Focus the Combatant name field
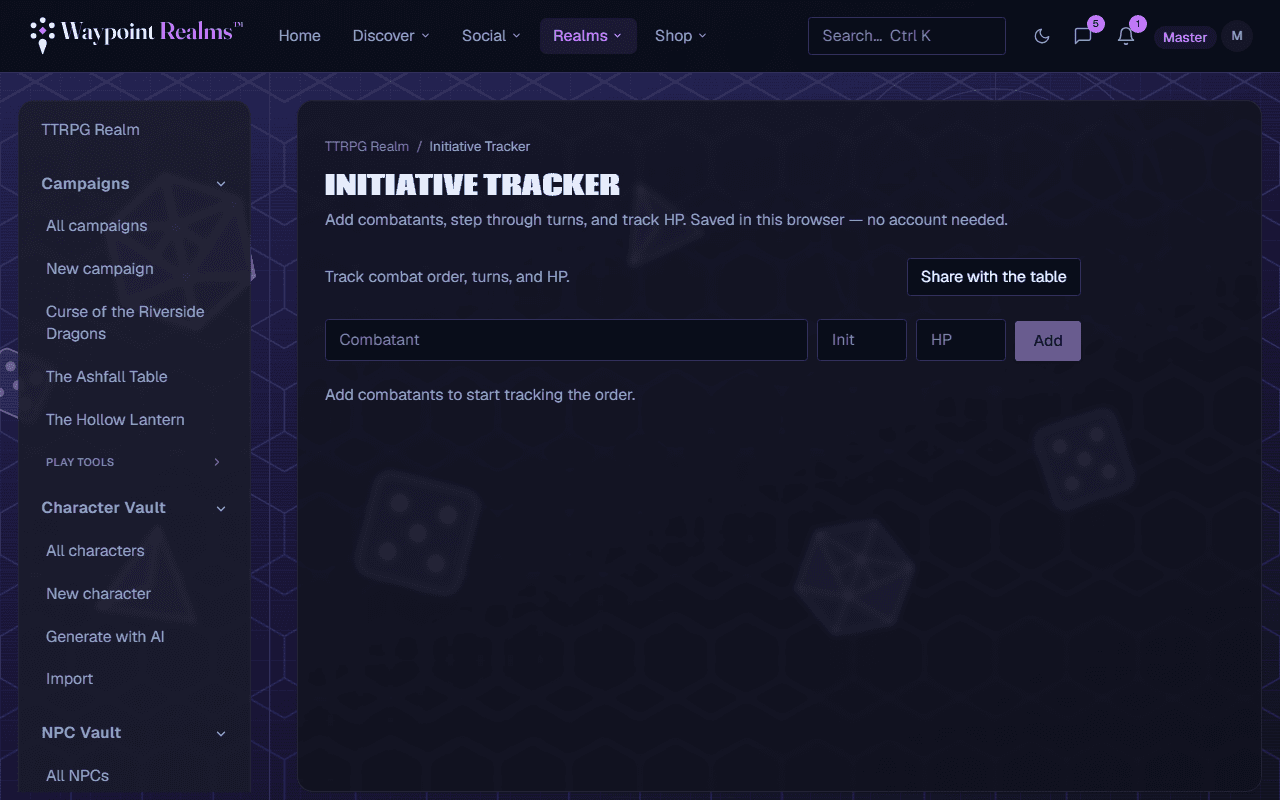Screen dimensions: 1280x800 click(x=566, y=340)
